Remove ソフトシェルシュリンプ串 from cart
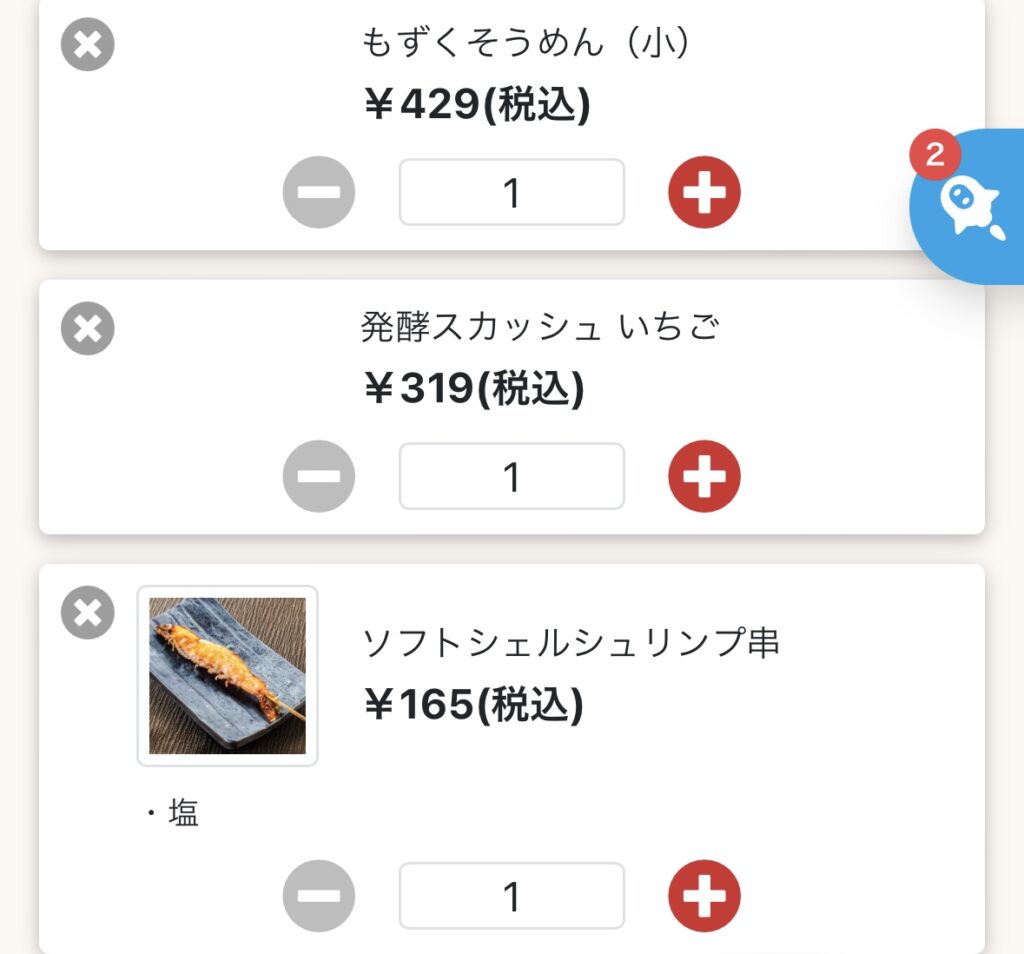This screenshot has width=1024, height=954. pos(88,612)
